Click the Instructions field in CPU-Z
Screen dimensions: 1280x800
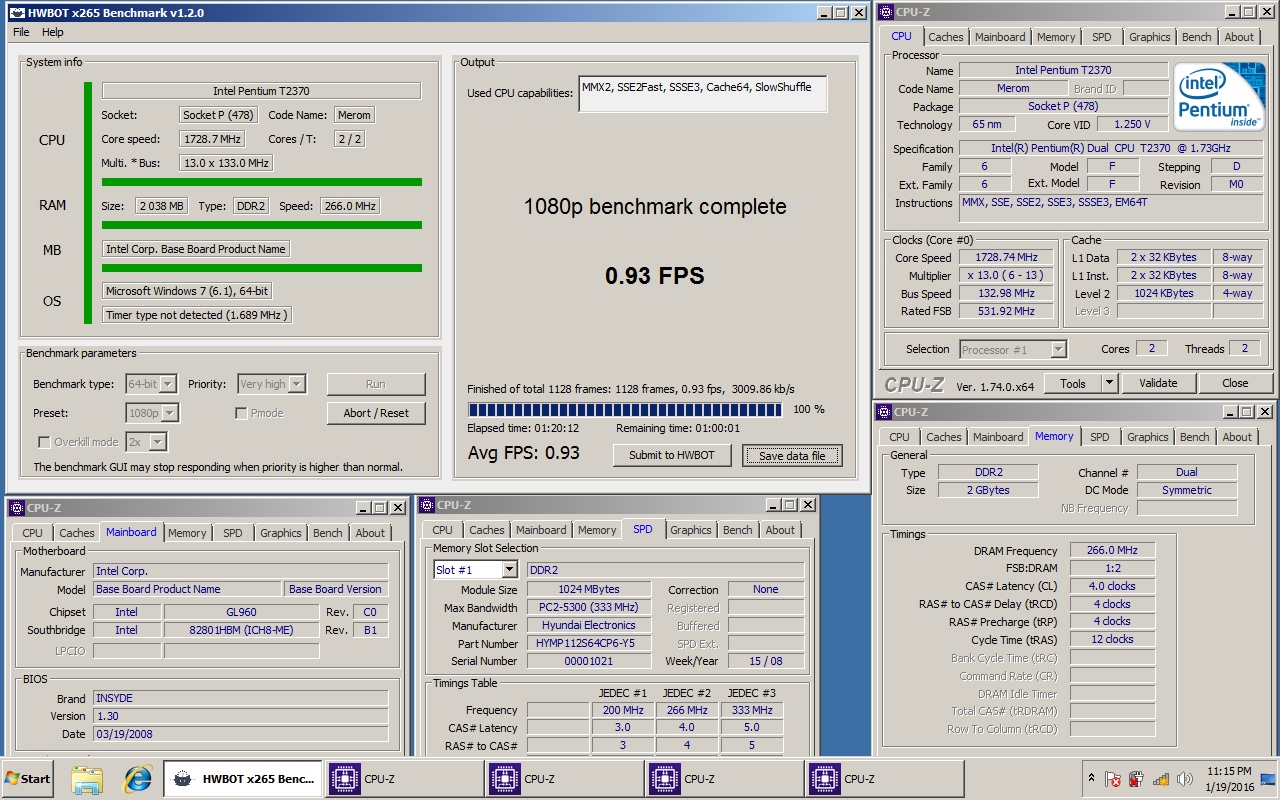1110,208
